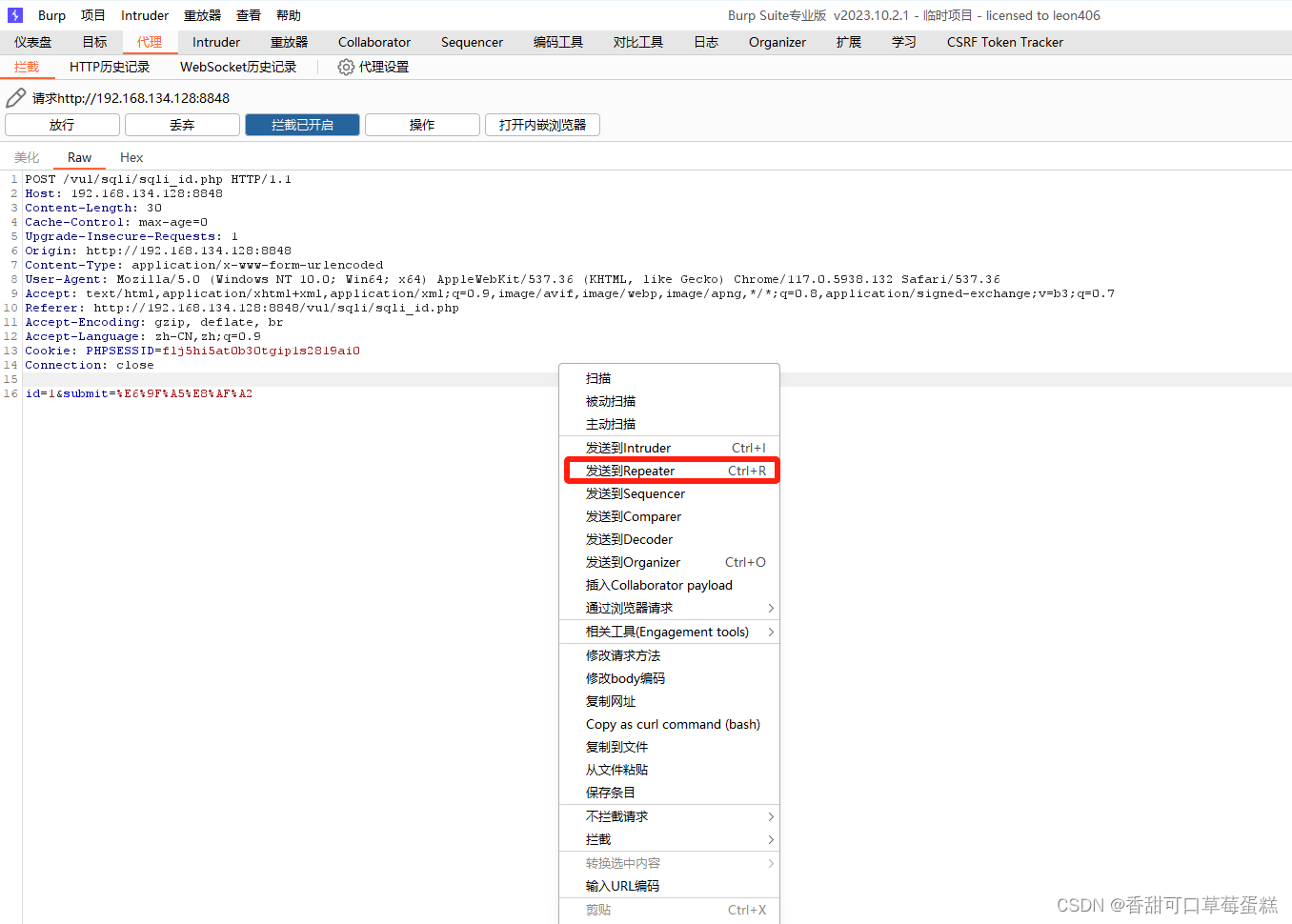The width and height of the screenshot is (1292, 924).
Task: Open the Burp menu
Action: pos(51,15)
